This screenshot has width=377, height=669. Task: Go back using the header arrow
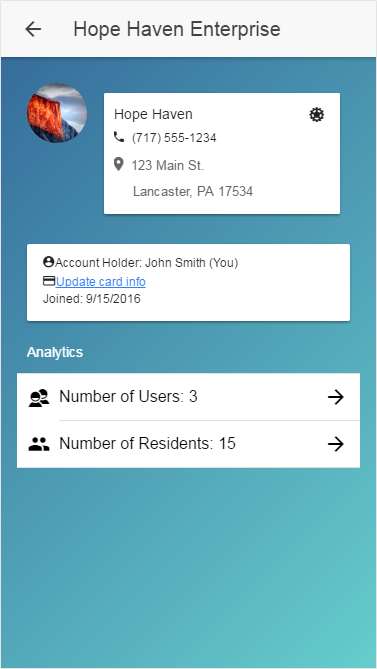[x=33, y=29]
